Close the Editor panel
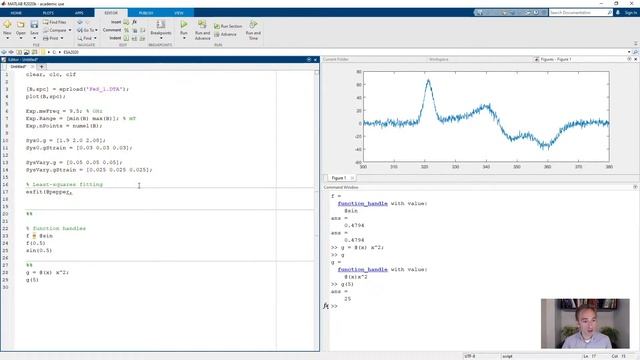640x360 pixels. tap(315, 60)
